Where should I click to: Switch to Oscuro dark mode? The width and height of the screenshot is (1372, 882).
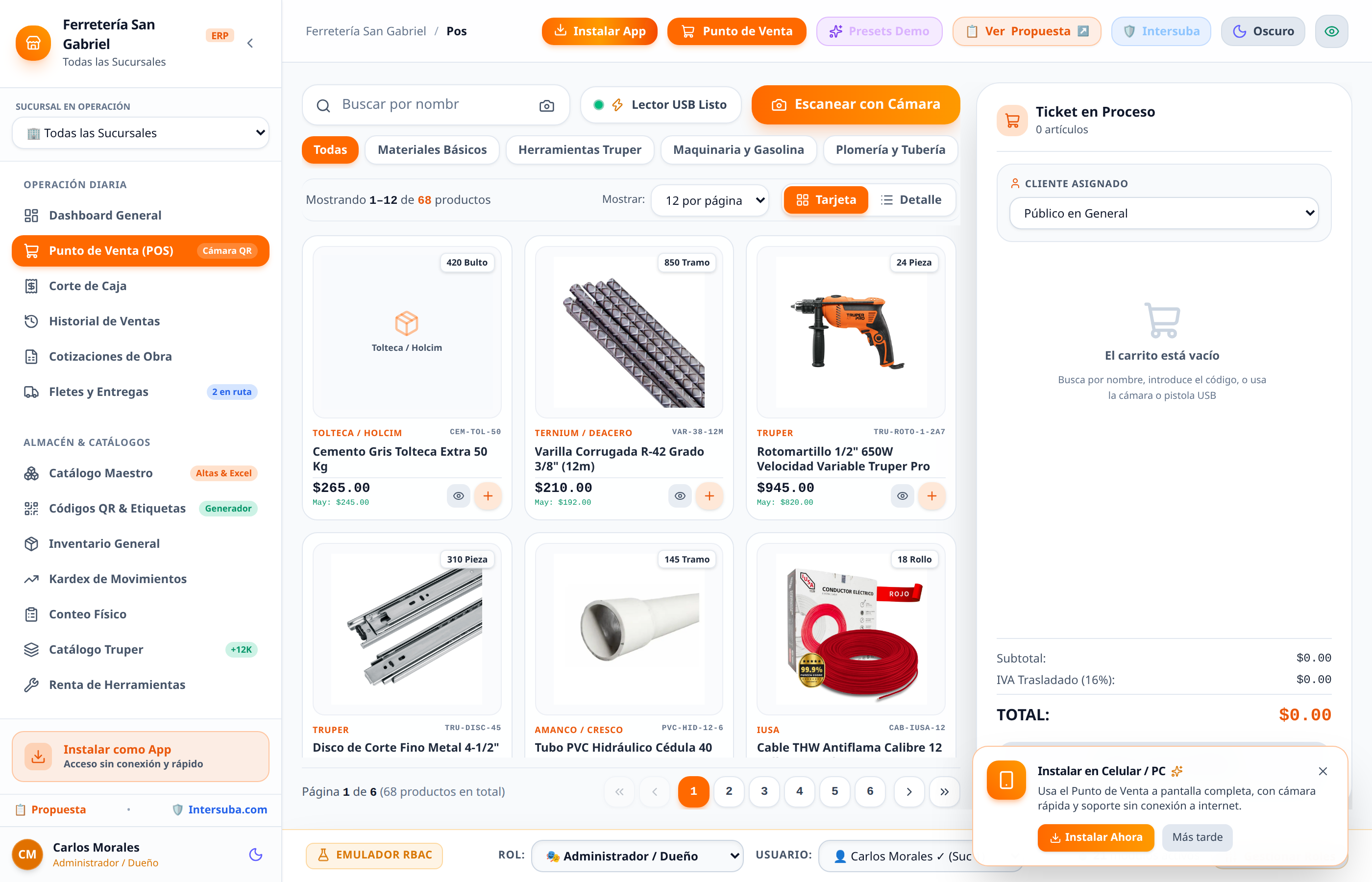pos(1263,31)
